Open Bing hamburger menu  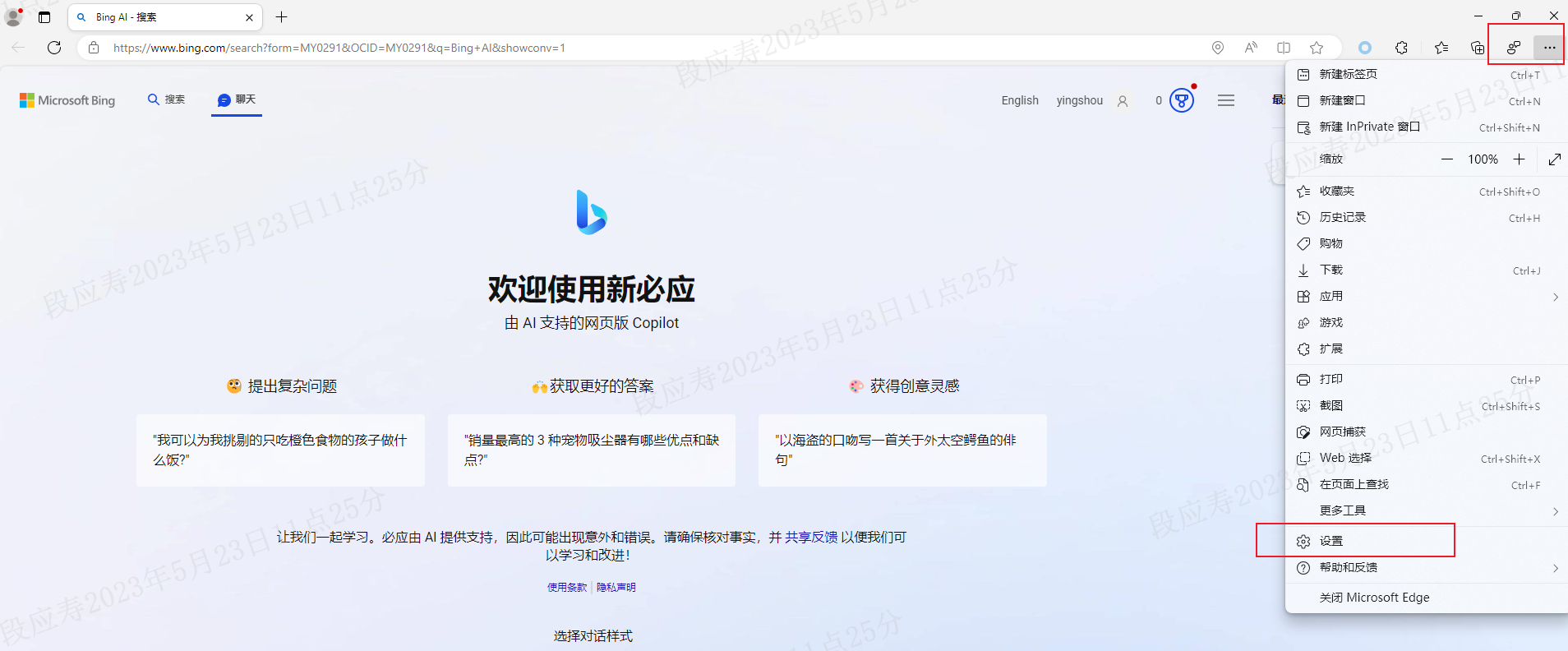1226,100
